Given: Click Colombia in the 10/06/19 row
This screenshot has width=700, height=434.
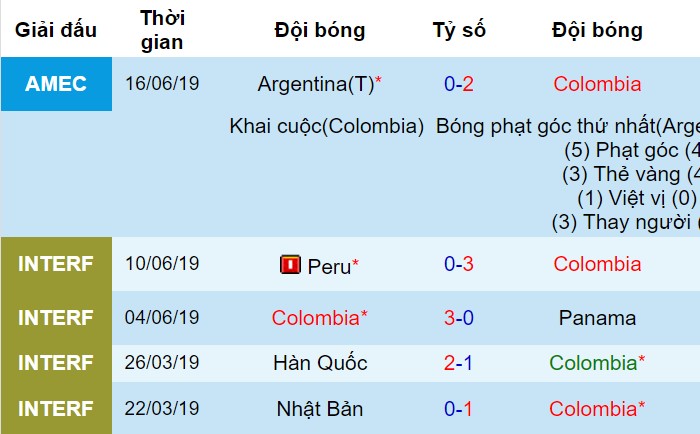Looking at the screenshot, I should pyautogui.click(x=597, y=264).
